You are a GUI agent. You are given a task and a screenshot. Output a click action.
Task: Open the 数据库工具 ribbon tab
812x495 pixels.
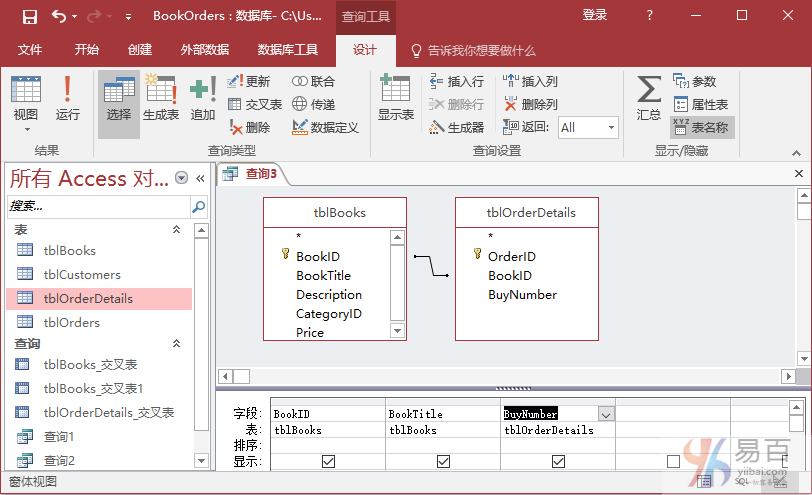[x=288, y=50]
